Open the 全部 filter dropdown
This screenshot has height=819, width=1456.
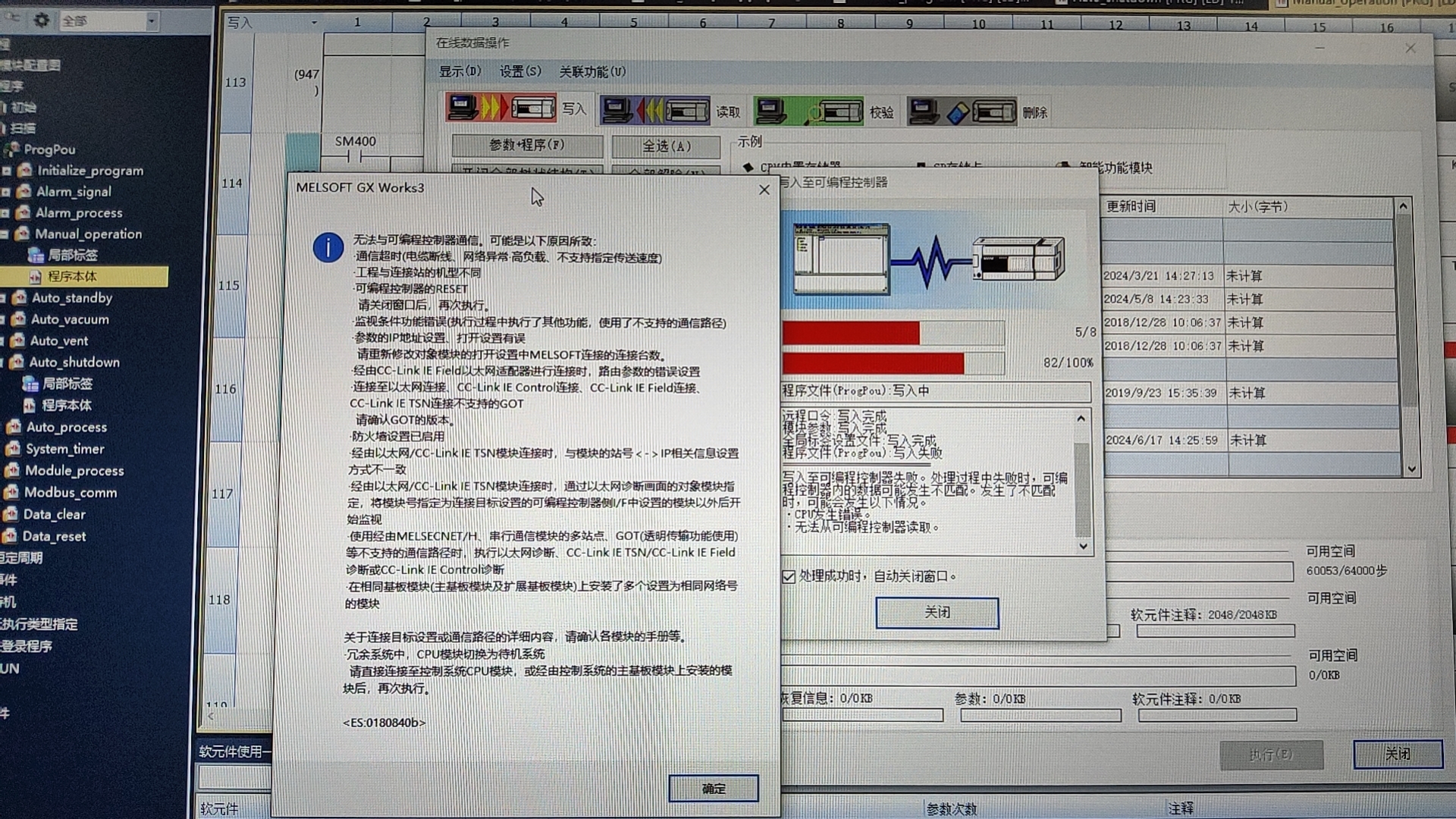(x=152, y=21)
